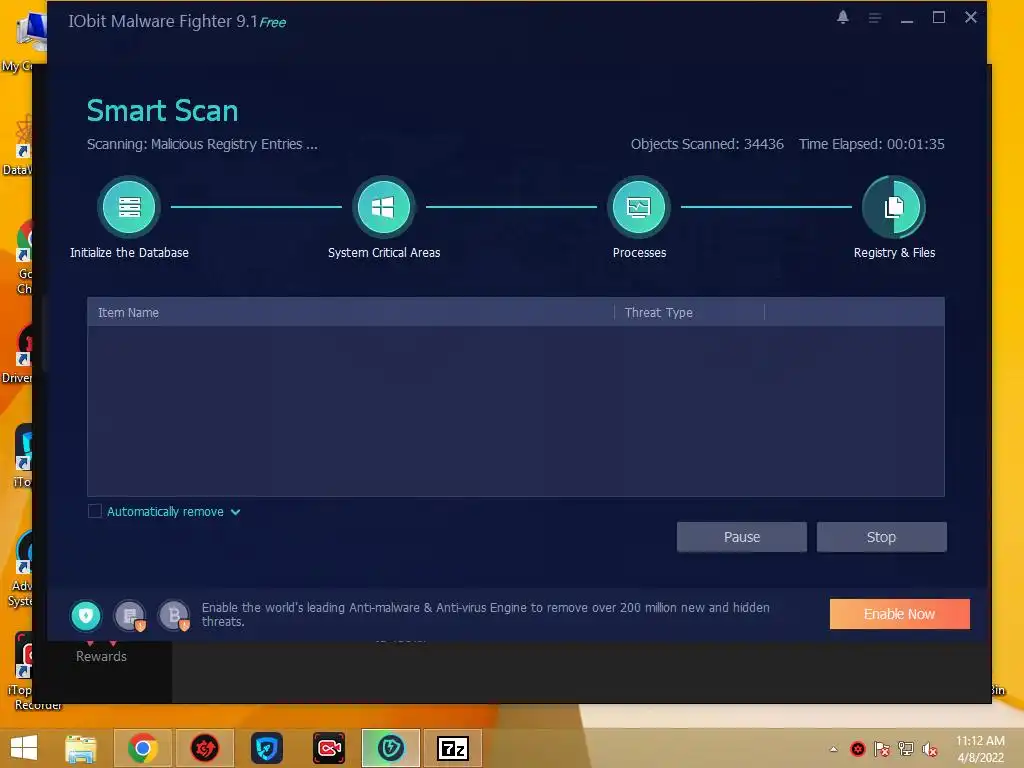This screenshot has height=768, width=1024.
Task: Switch to IObit Malware Fighter taskbar button
Action: click(x=391, y=748)
